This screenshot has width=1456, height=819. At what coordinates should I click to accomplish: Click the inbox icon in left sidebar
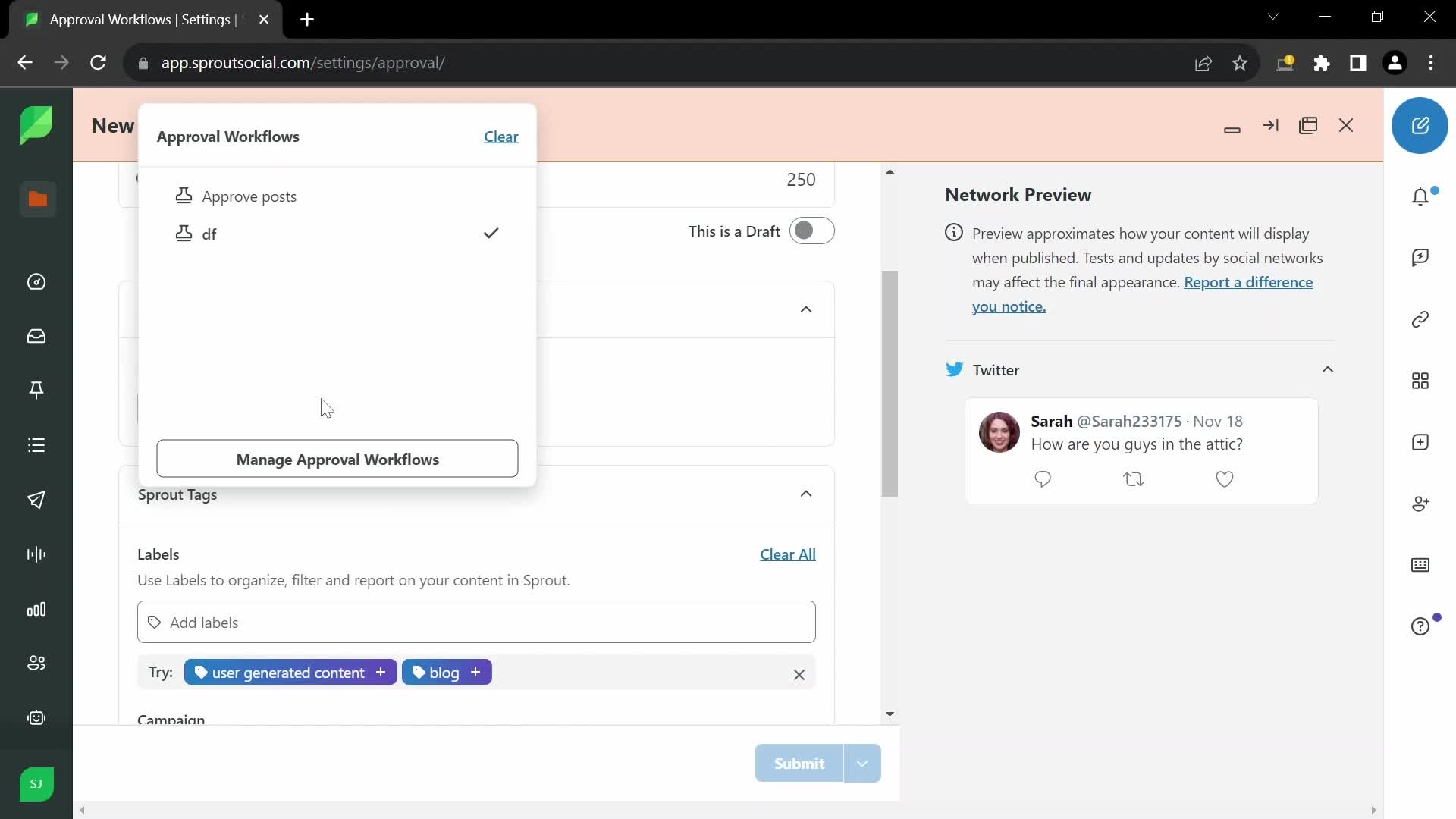pos(37,336)
